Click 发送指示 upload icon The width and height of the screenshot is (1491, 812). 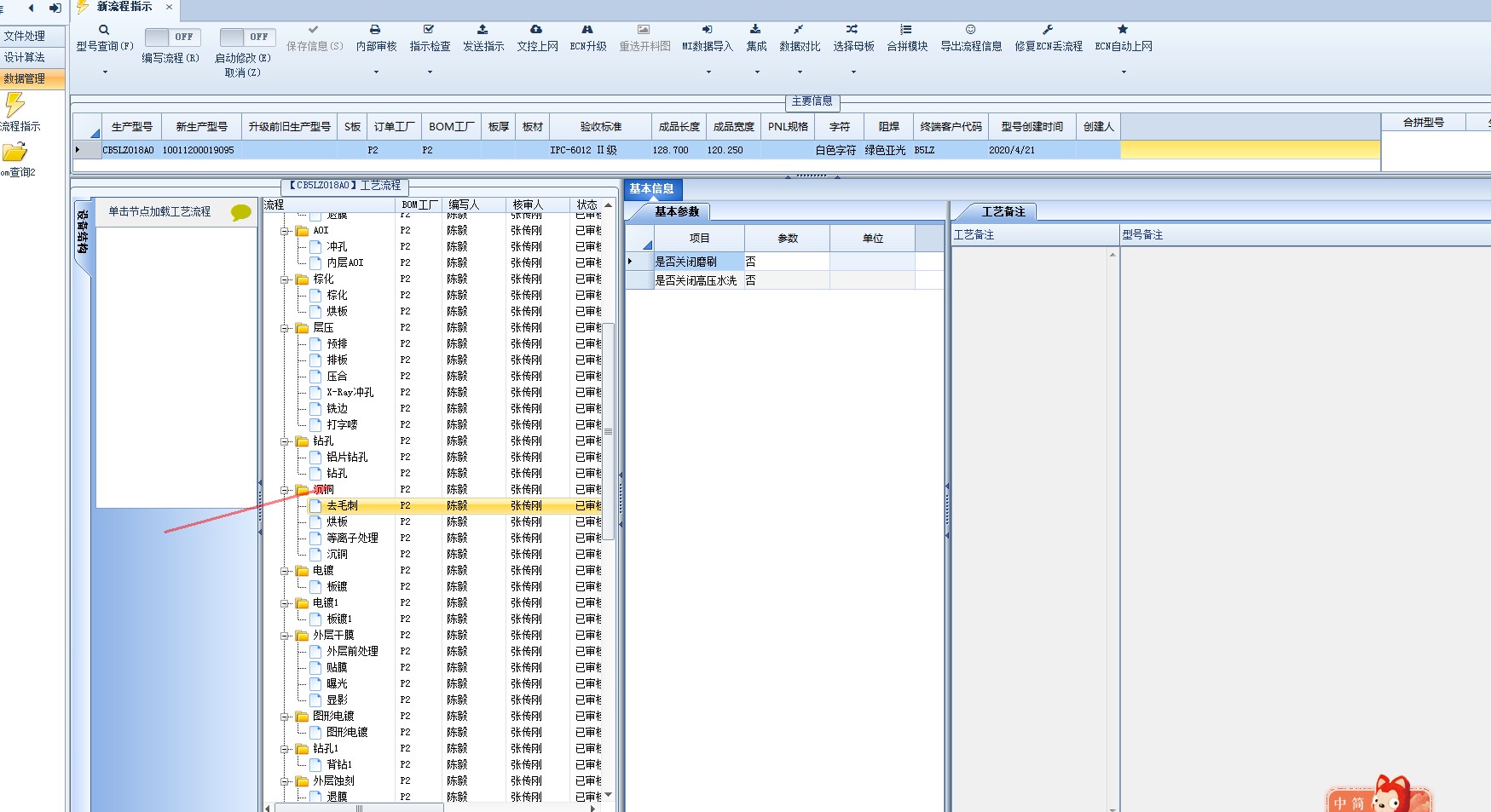pyautogui.click(x=483, y=30)
